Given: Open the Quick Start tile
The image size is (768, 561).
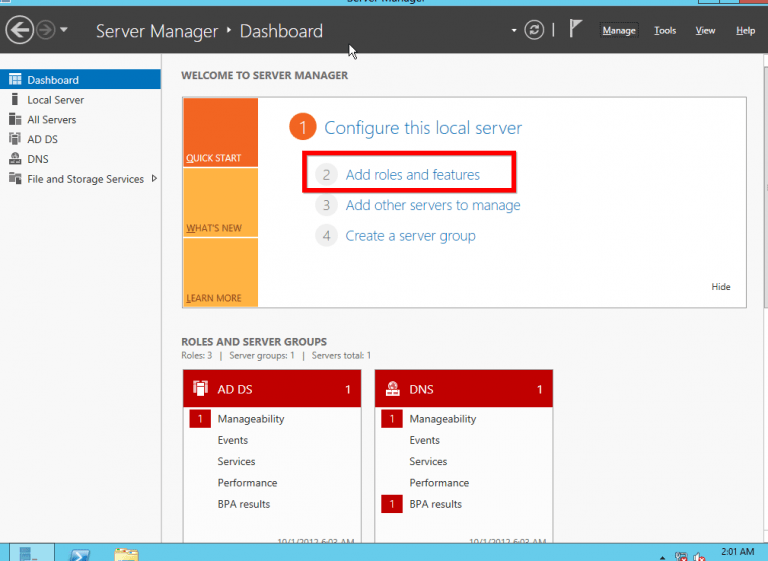Looking at the screenshot, I should coord(220,132).
